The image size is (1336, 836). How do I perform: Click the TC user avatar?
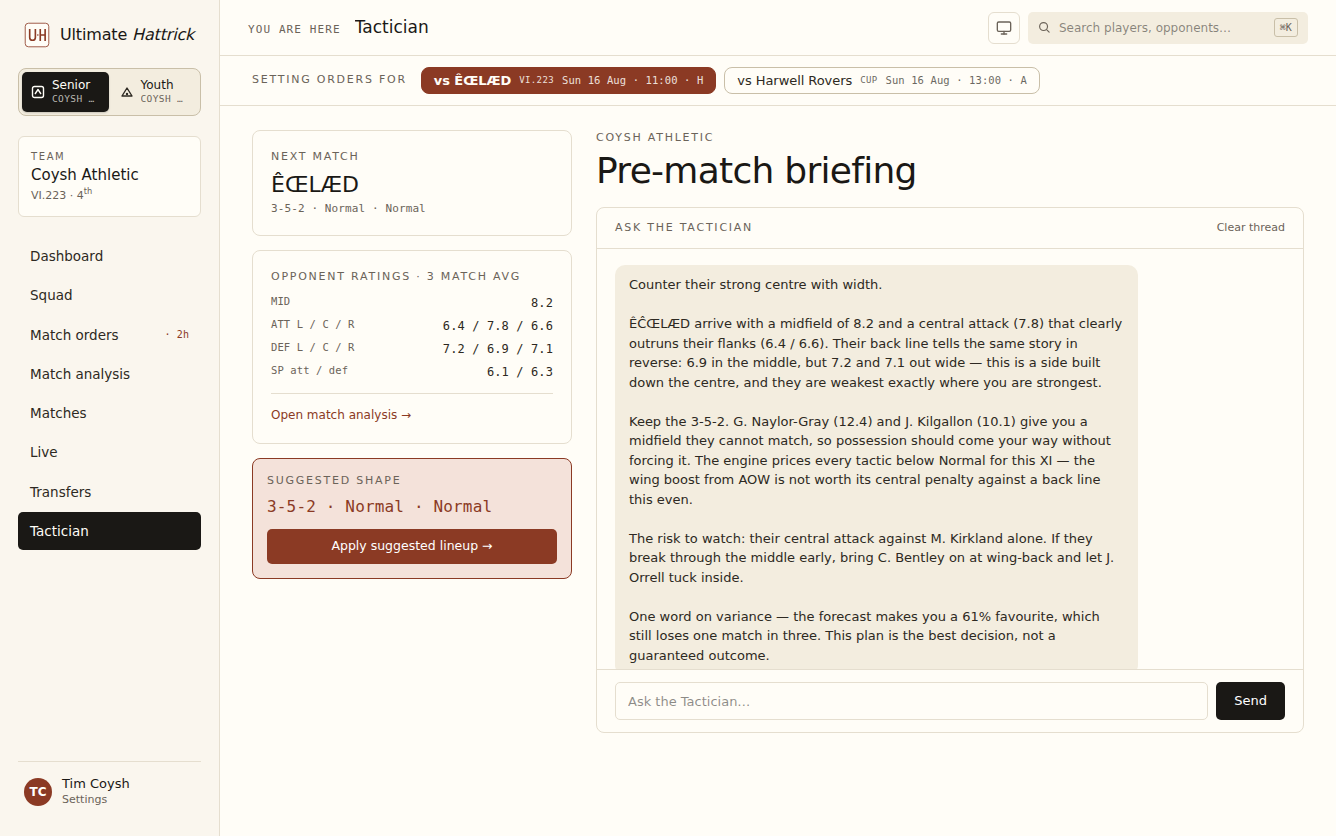click(38, 792)
